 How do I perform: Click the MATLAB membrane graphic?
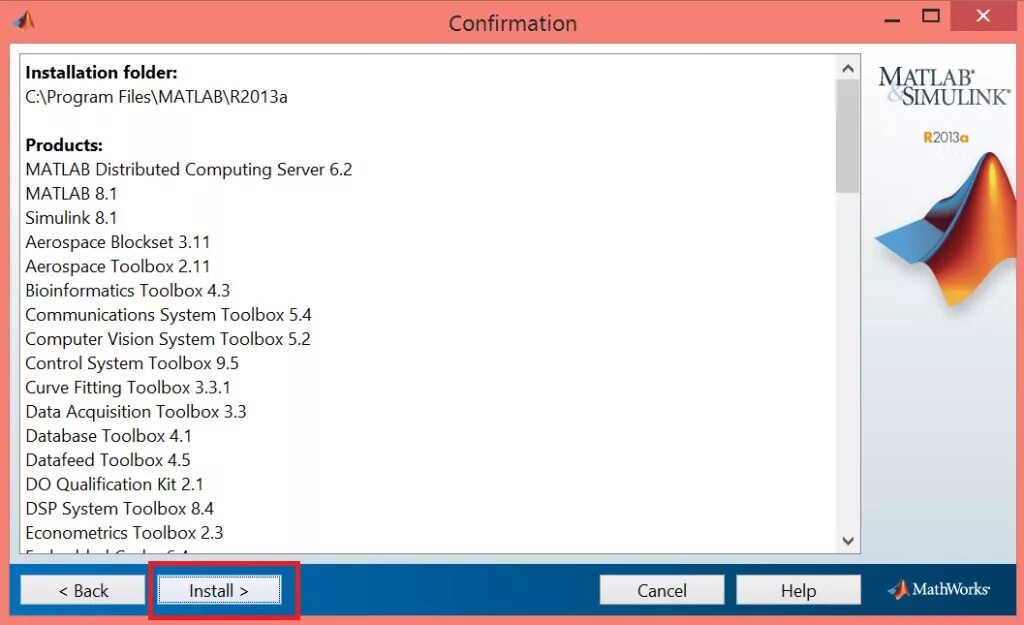tap(946, 229)
